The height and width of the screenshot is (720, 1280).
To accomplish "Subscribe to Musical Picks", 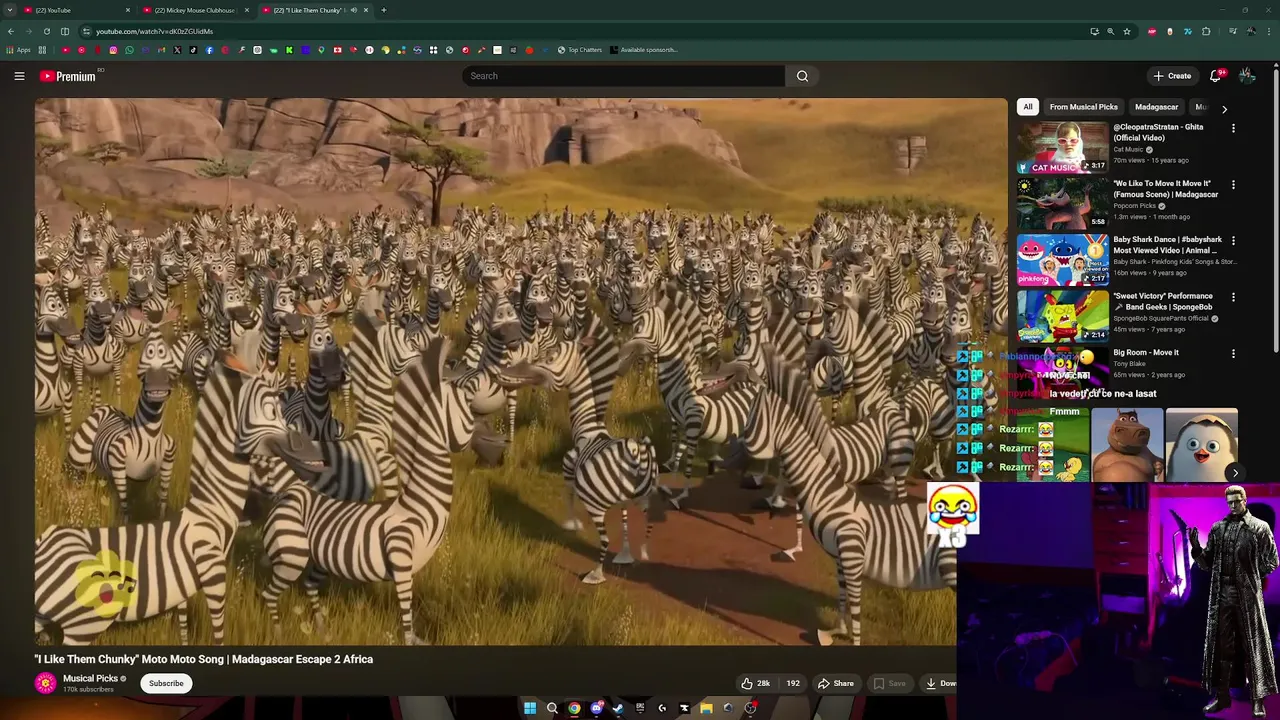I will pyautogui.click(x=166, y=683).
